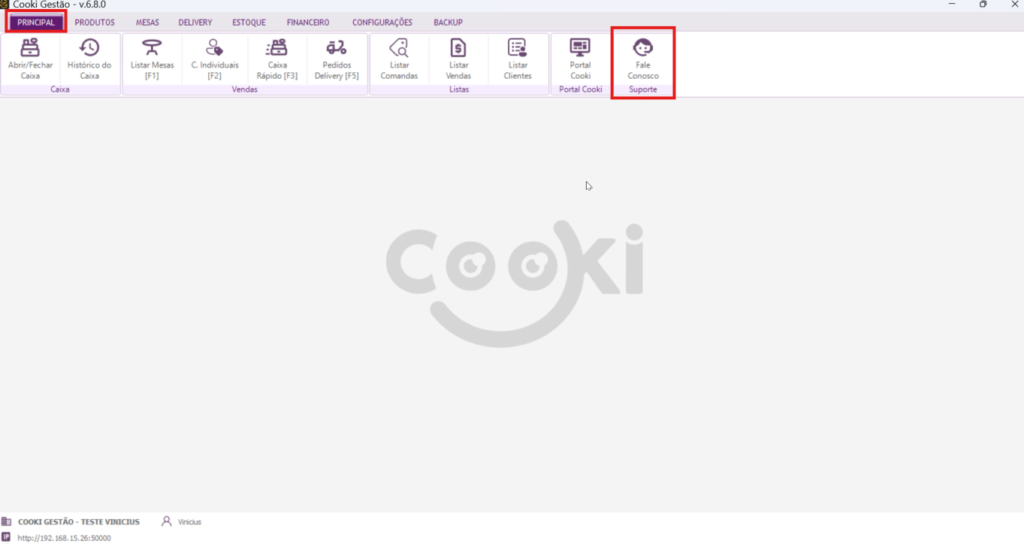Open the PRODUTOS tab

(95, 22)
